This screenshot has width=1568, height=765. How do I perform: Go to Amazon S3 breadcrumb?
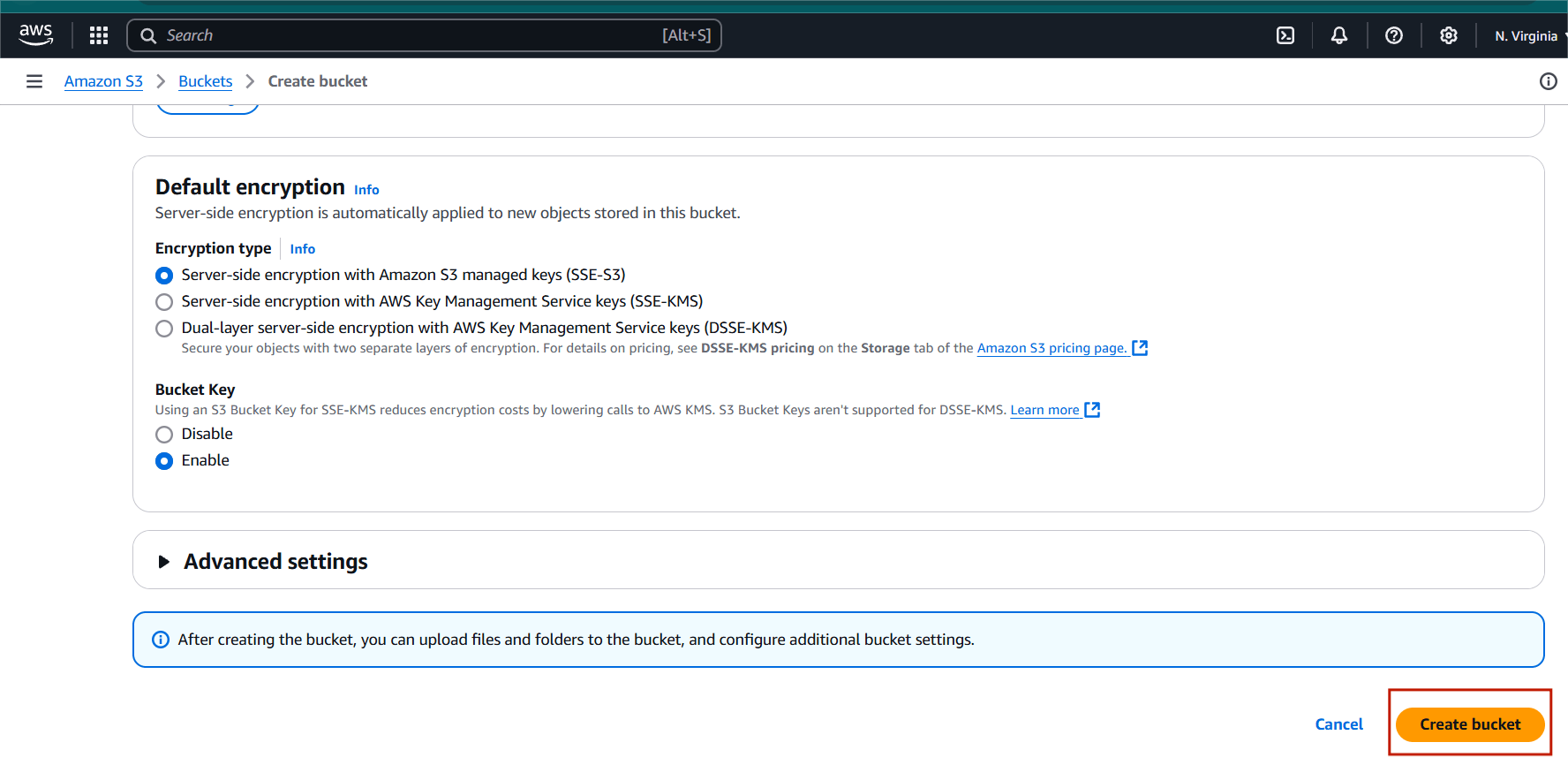(103, 81)
